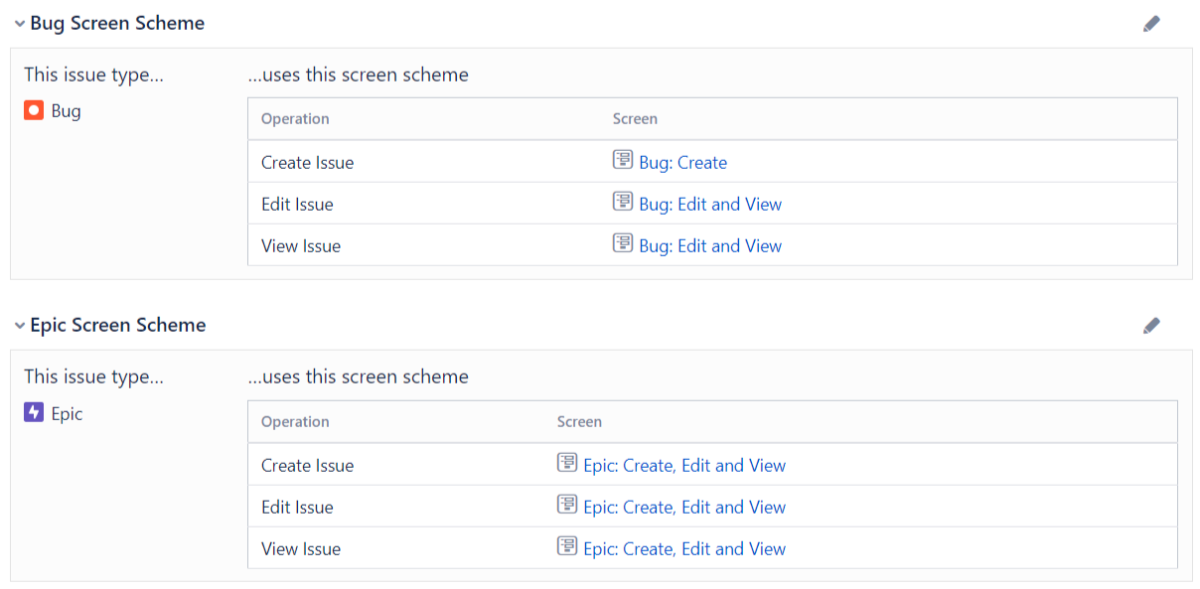The width and height of the screenshot is (1200, 589).
Task: Click the screen icon beside Bug: Create
Action: click(625, 161)
